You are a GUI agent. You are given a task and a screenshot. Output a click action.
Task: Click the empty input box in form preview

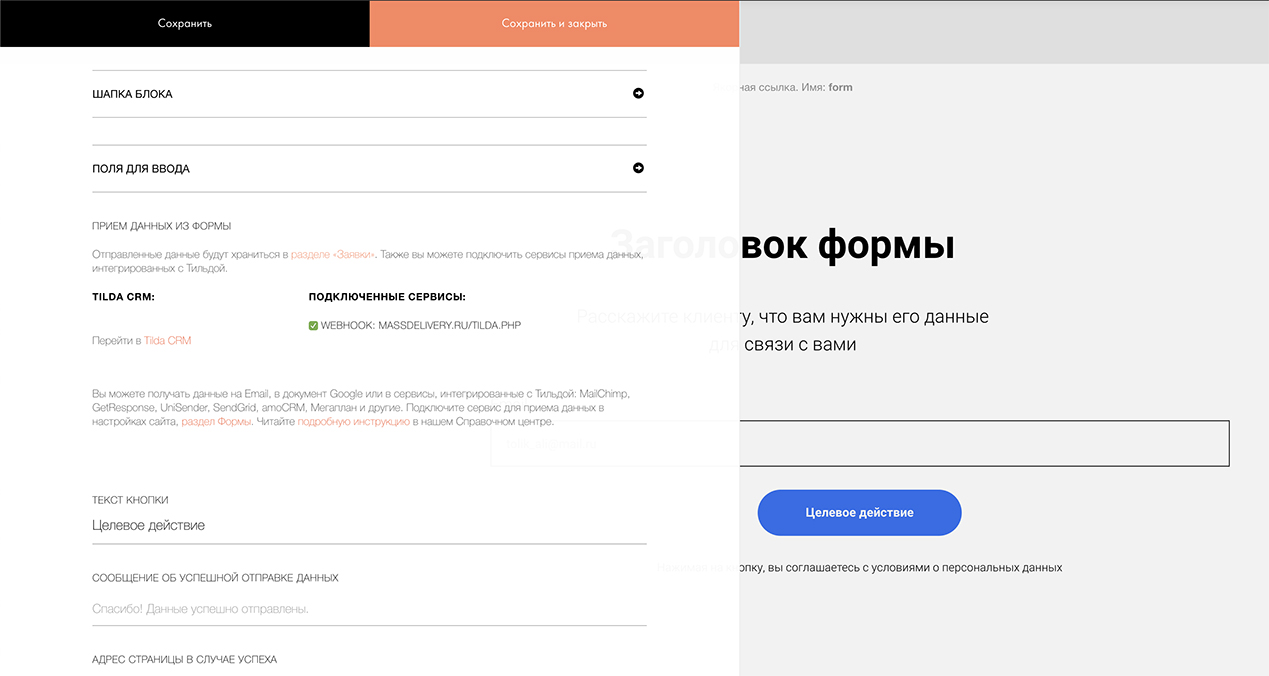[984, 444]
